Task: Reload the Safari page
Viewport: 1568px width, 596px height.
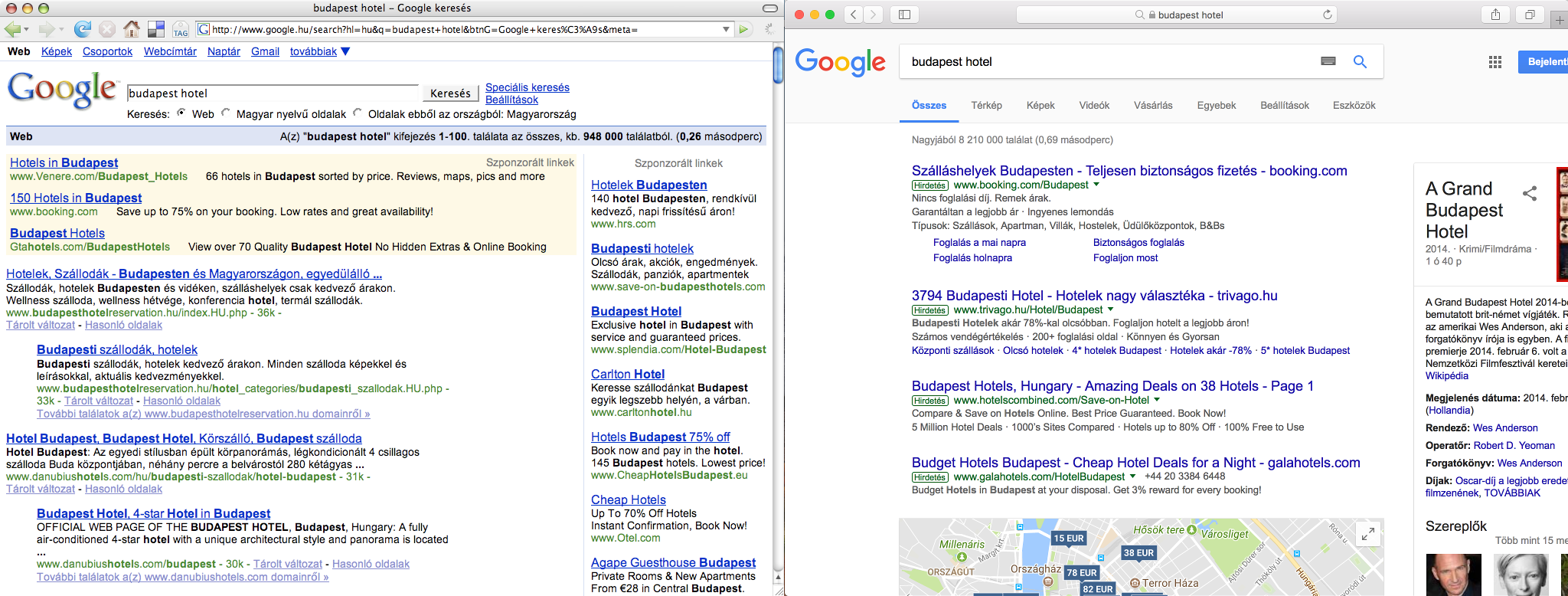Action: pos(1327,15)
